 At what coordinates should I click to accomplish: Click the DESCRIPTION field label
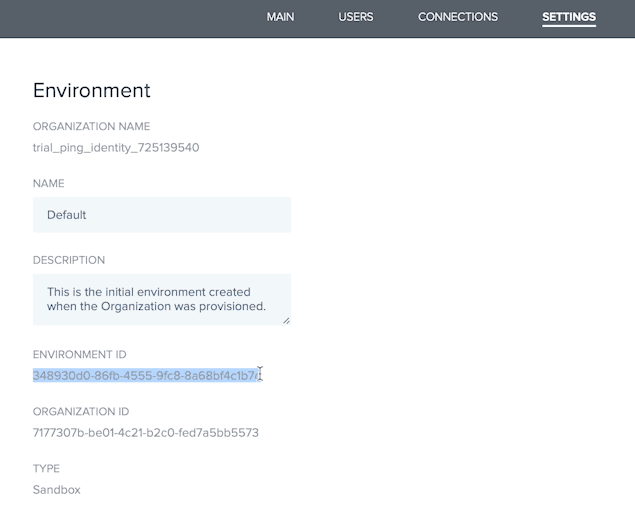click(x=69, y=260)
